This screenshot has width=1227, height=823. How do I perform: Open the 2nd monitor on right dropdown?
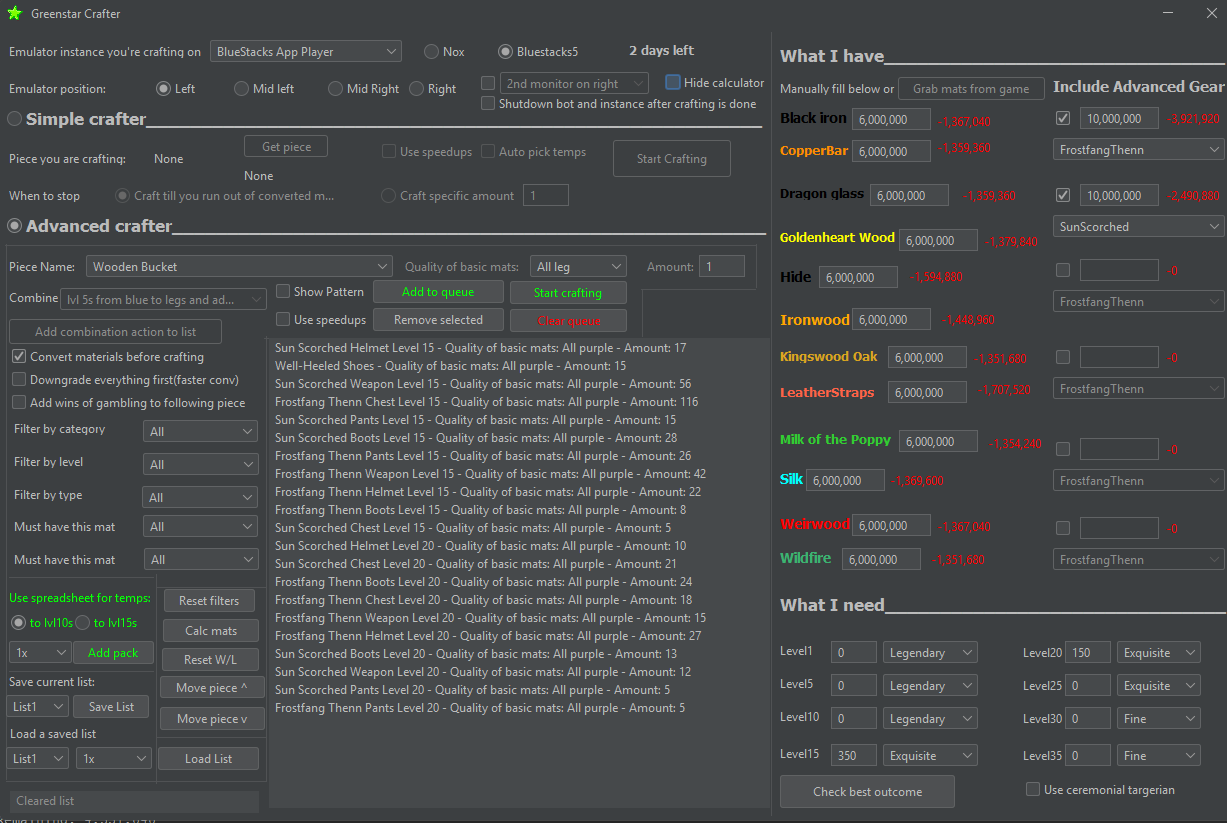coord(574,84)
